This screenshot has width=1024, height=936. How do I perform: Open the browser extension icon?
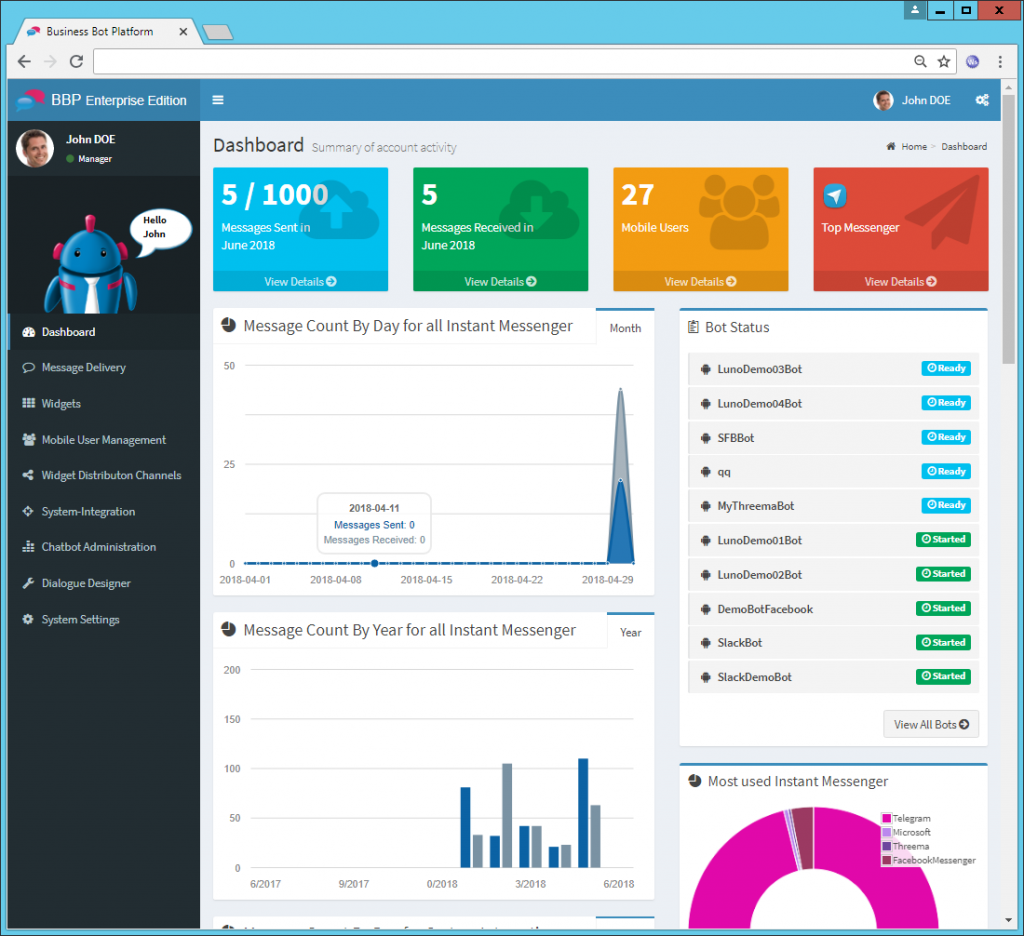972,61
